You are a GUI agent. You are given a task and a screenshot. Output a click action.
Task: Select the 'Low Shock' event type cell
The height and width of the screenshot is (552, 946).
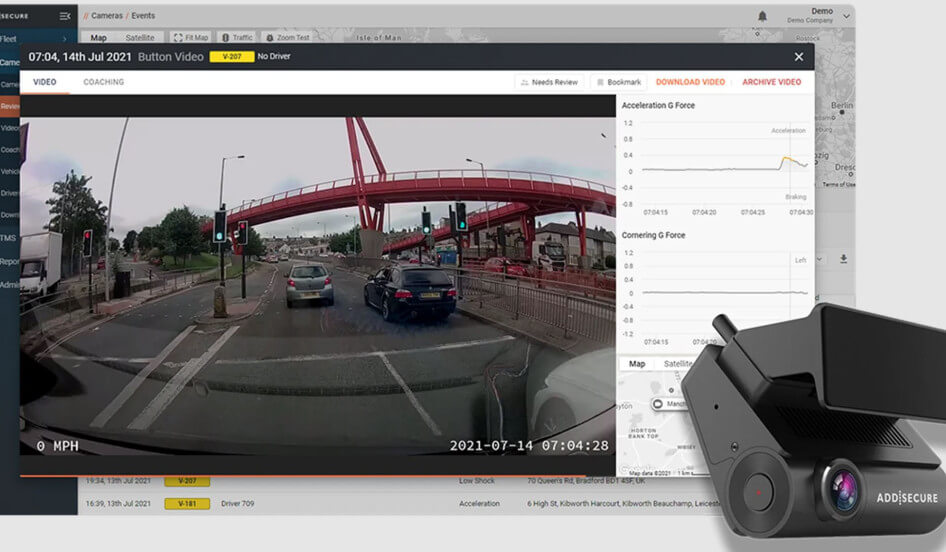[477, 481]
